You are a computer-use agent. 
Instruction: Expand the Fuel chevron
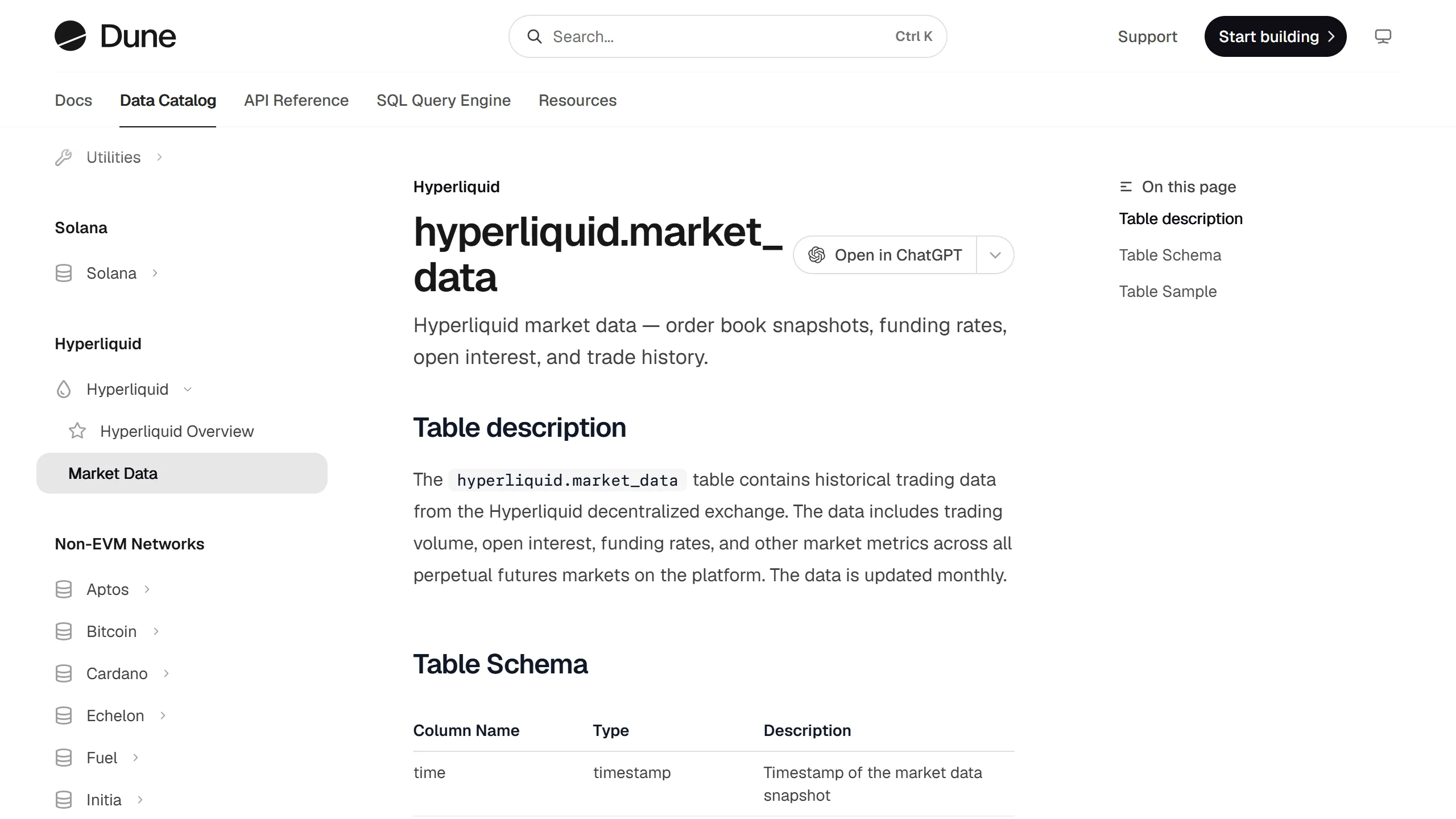pos(136,758)
